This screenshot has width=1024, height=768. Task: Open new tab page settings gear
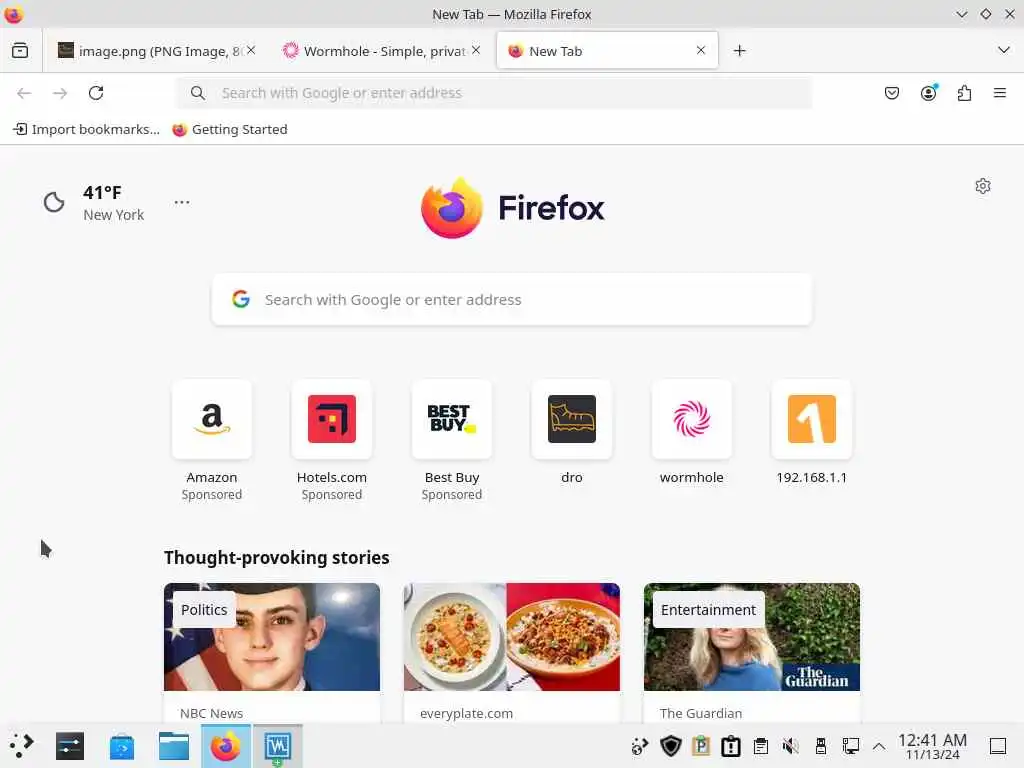(x=982, y=186)
